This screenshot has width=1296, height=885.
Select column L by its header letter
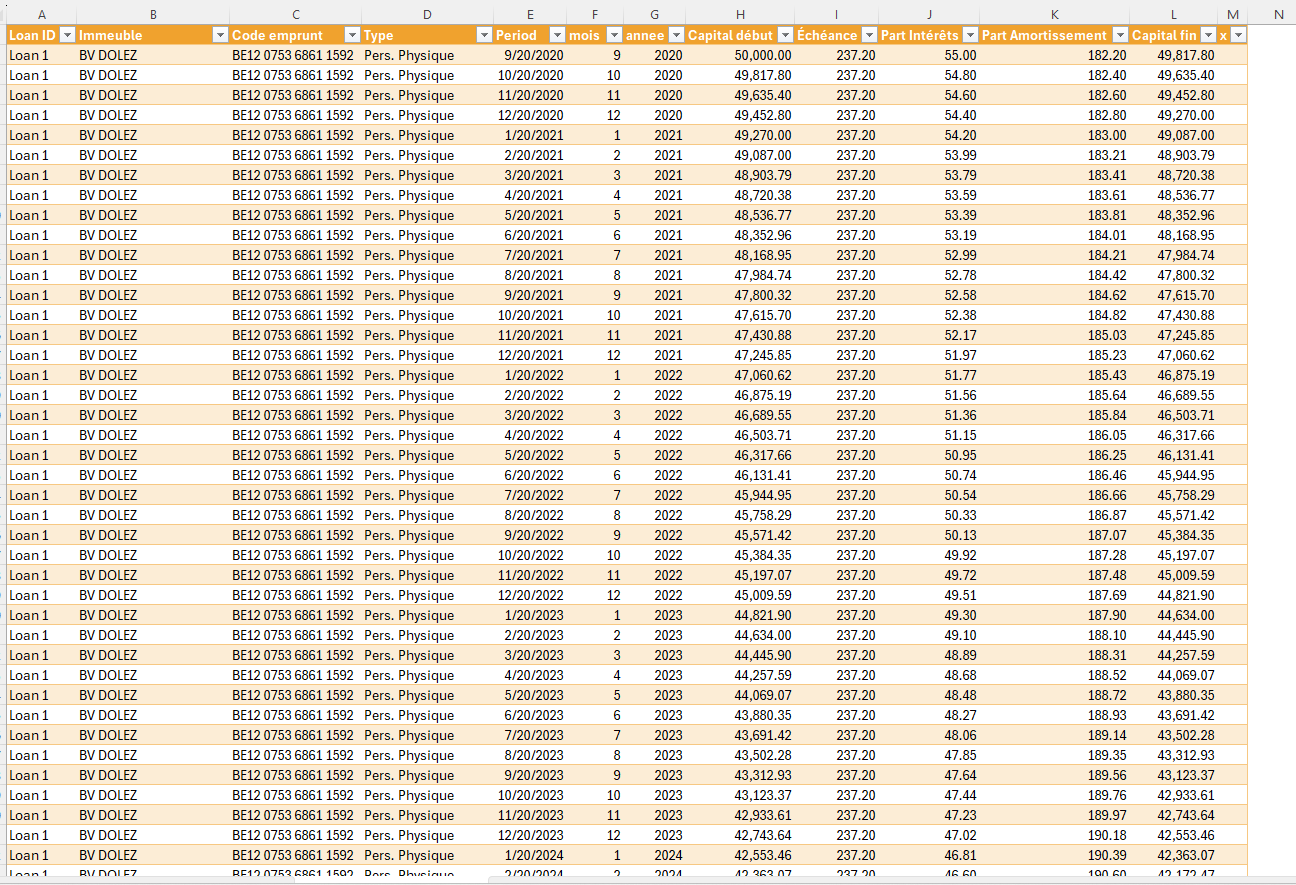coord(1174,14)
